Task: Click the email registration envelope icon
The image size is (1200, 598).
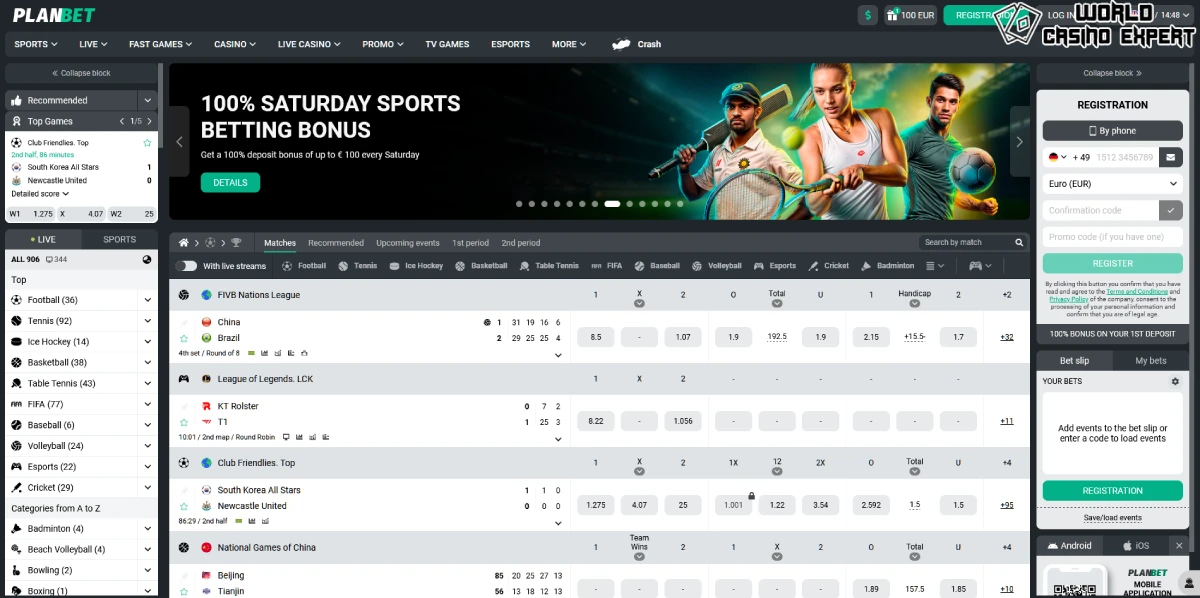Action: (x=1171, y=157)
